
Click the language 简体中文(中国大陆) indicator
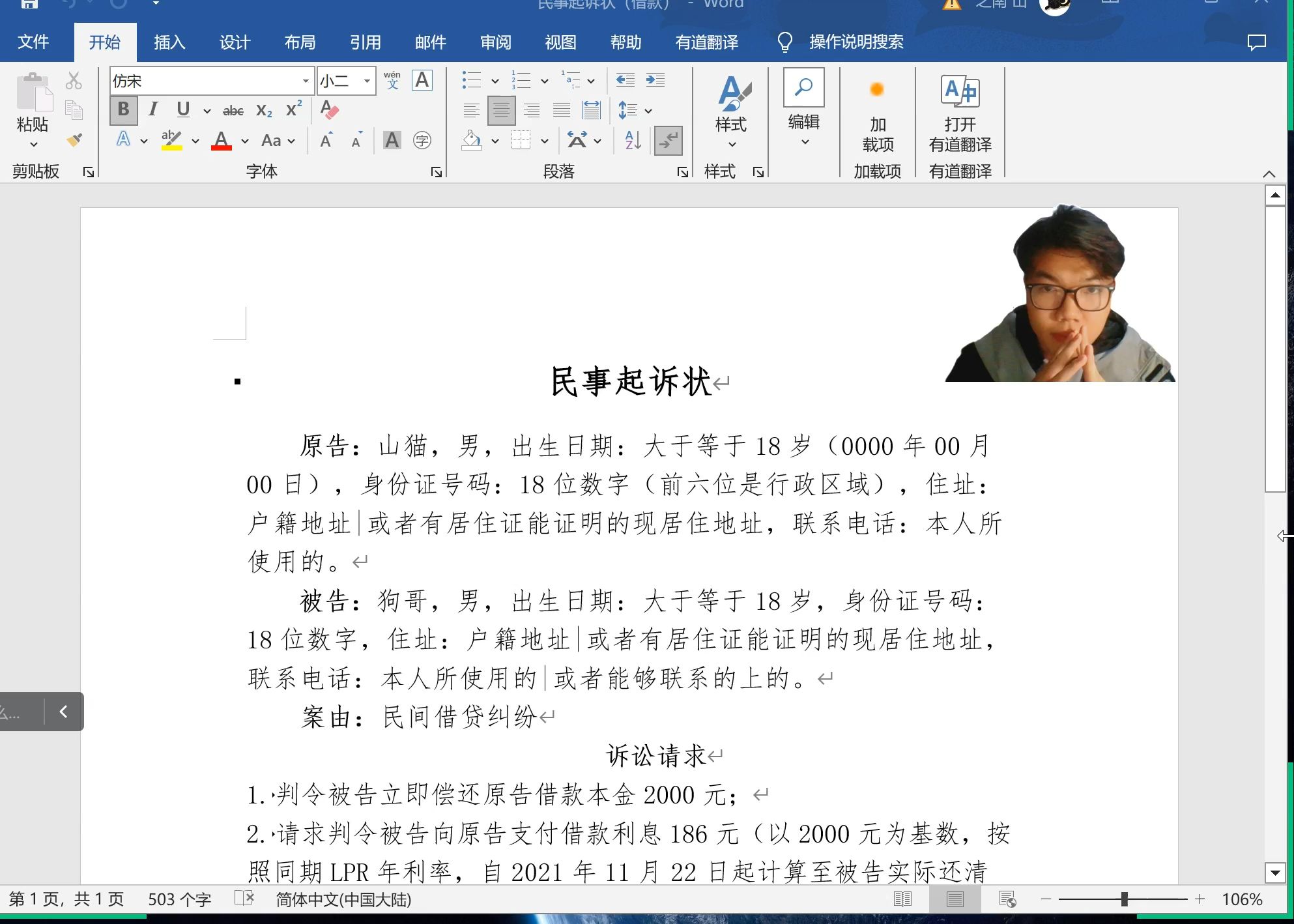[x=343, y=899]
